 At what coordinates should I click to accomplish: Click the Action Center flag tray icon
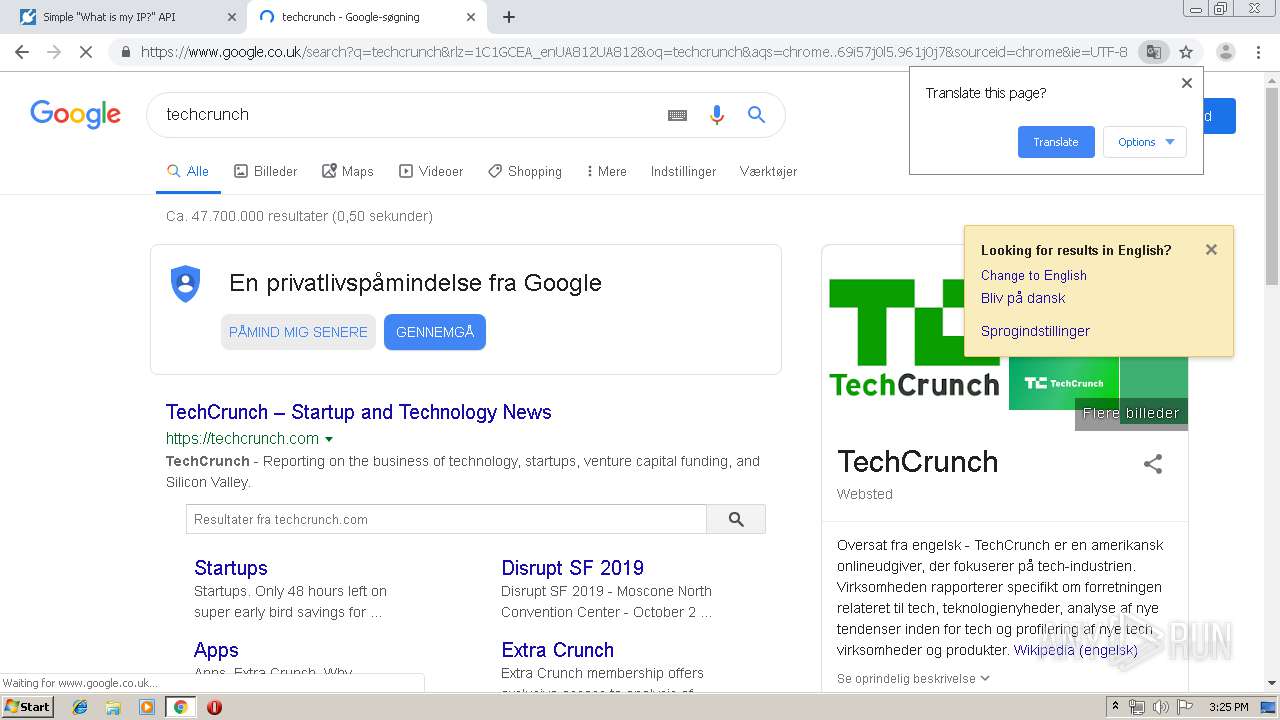click(x=1185, y=707)
